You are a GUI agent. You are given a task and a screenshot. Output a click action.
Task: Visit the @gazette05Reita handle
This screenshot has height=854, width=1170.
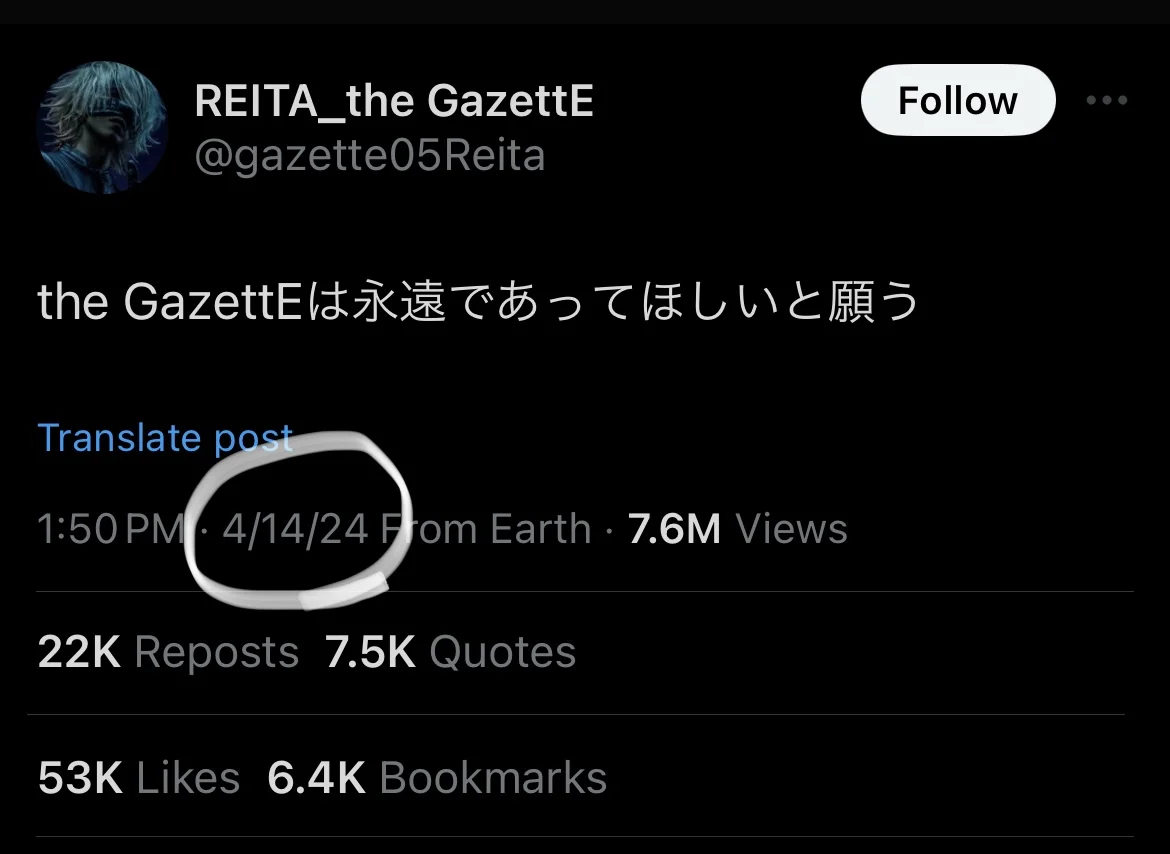[x=369, y=156]
